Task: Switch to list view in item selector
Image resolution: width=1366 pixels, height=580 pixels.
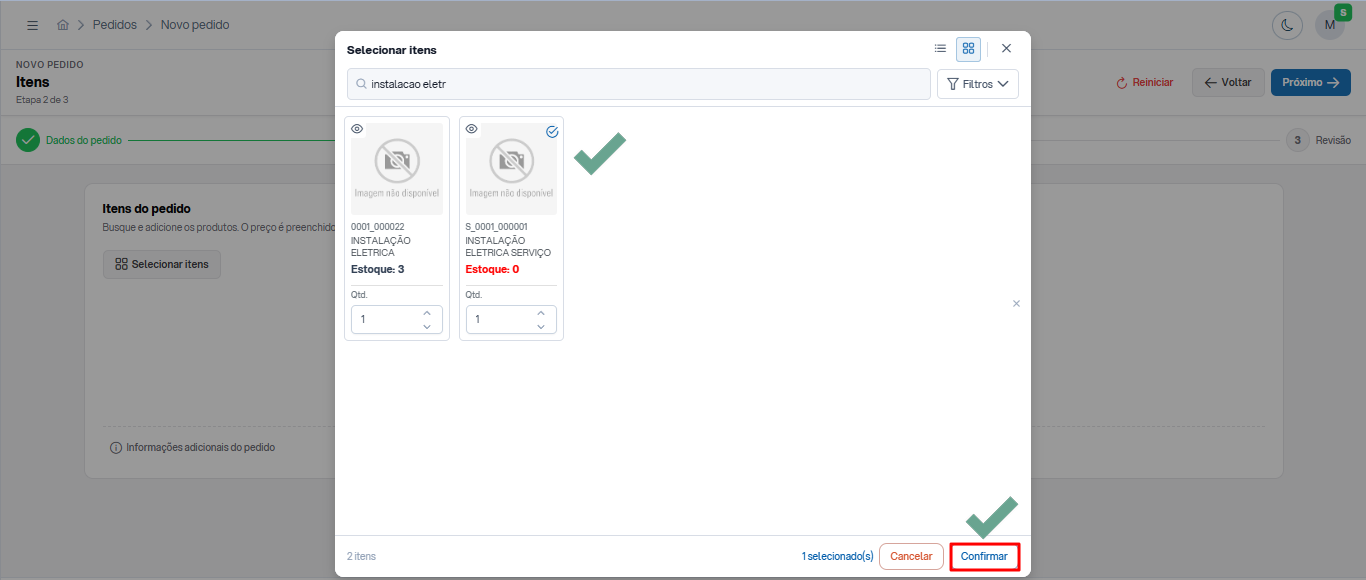Action: pyautogui.click(x=940, y=48)
